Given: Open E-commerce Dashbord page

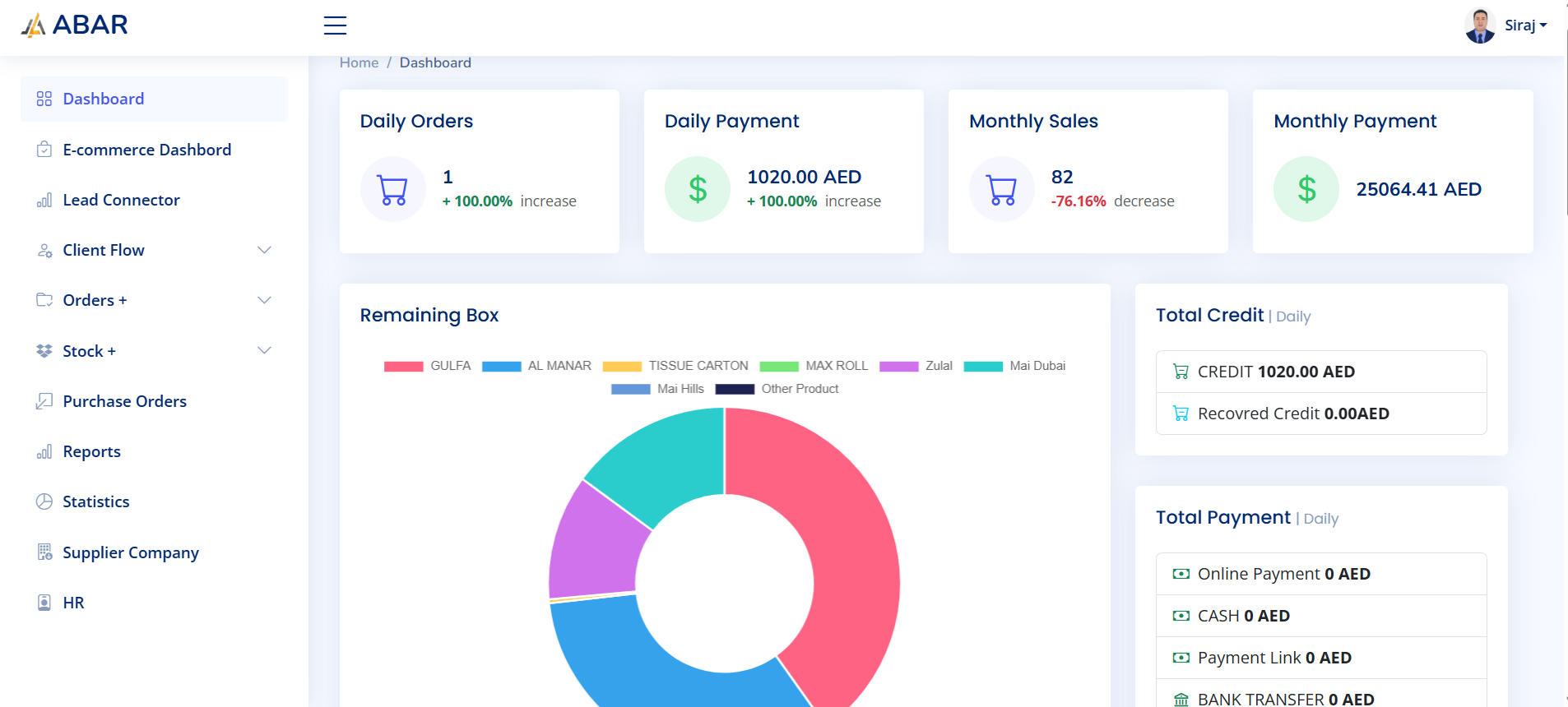Looking at the screenshot, I should [154, 150].
